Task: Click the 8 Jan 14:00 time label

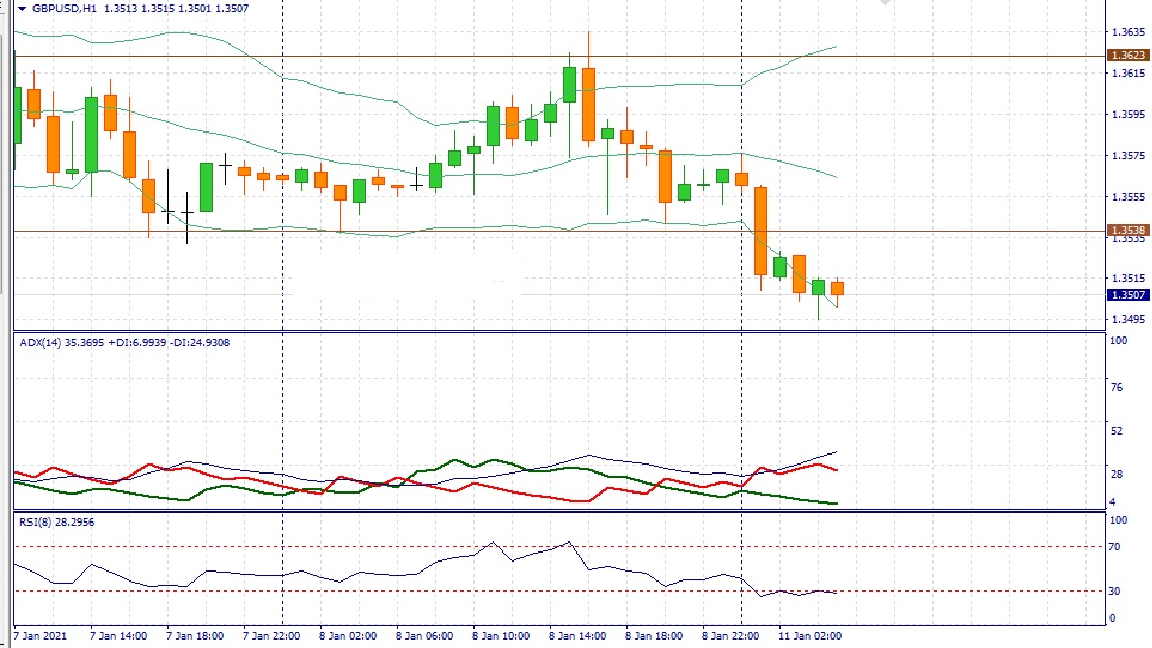Action: point(579,636)
